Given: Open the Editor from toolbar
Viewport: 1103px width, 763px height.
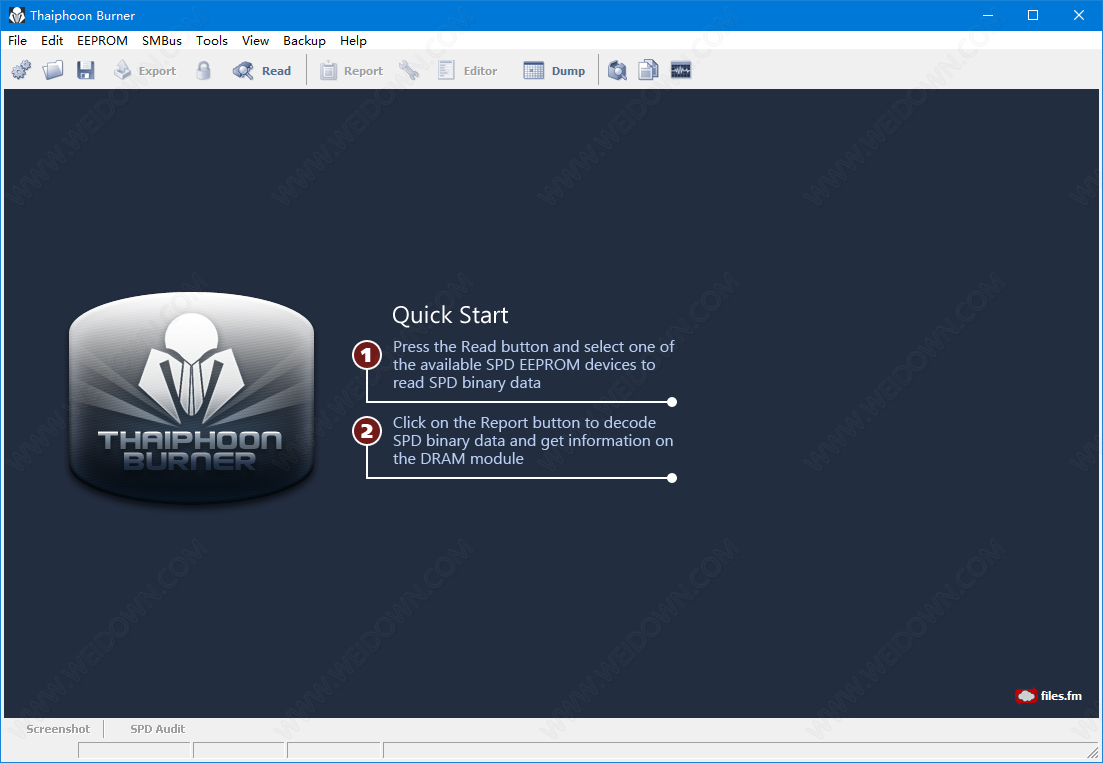Looking at the screenshot, I should coord(467,70).
